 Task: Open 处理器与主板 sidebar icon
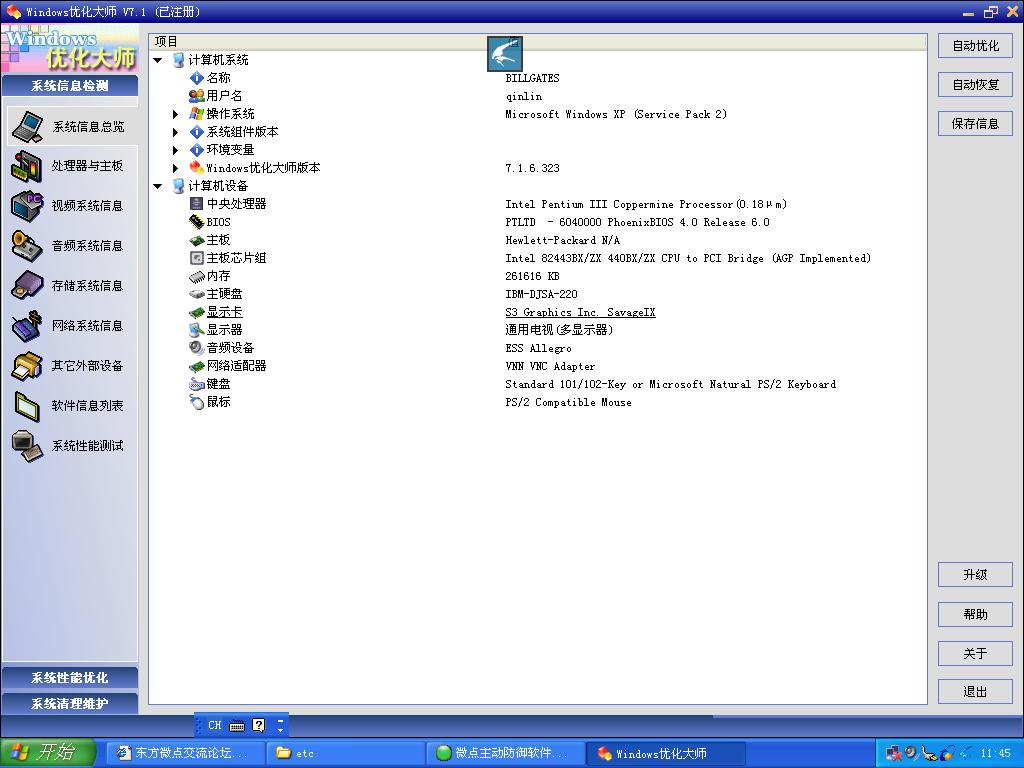(27, 167)
